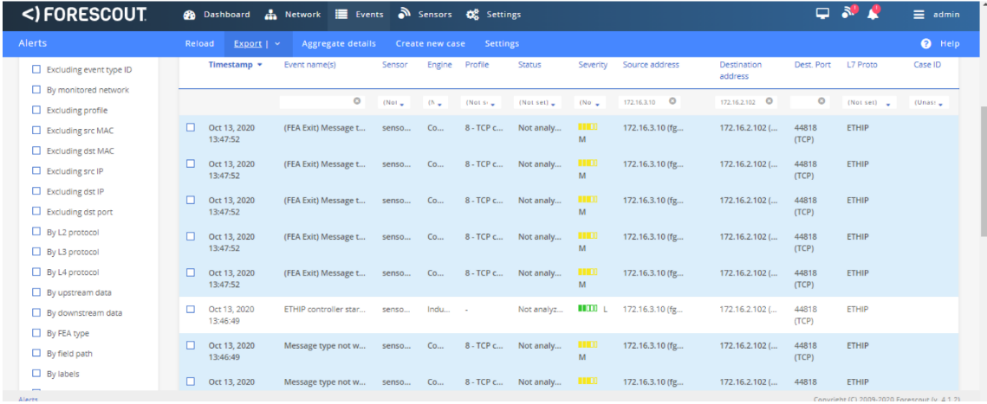Check the By field path checkbox
This screenshot has height=404, width=987.
point(36,354)
